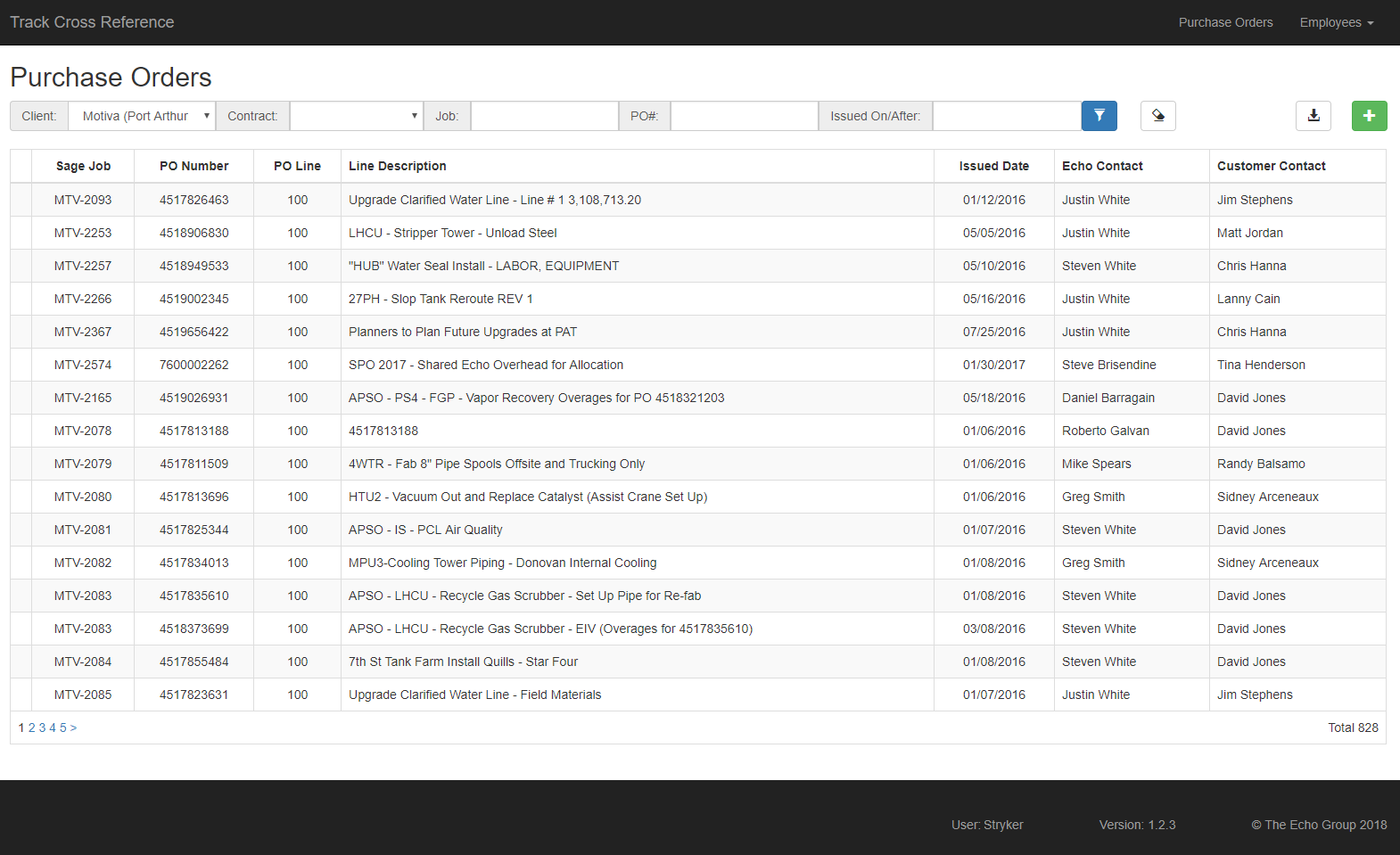This screenshot has width=1400, height=855.
Task: Select Version: 1.2.3 in footer
Action: 1137,825
